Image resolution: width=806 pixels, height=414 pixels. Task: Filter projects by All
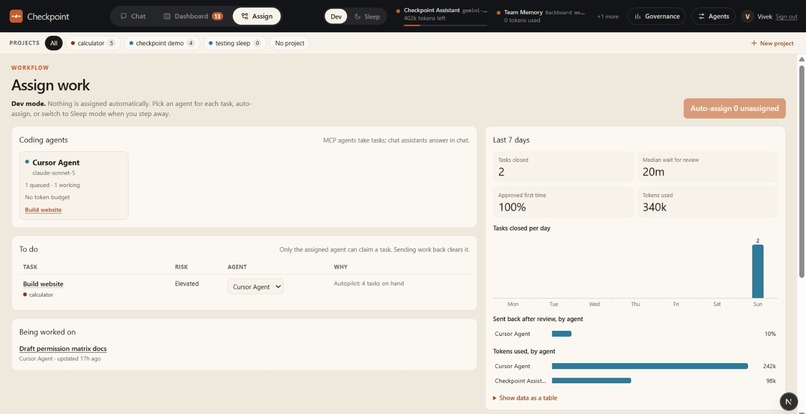pyautogui.click(x=53, y=43)
